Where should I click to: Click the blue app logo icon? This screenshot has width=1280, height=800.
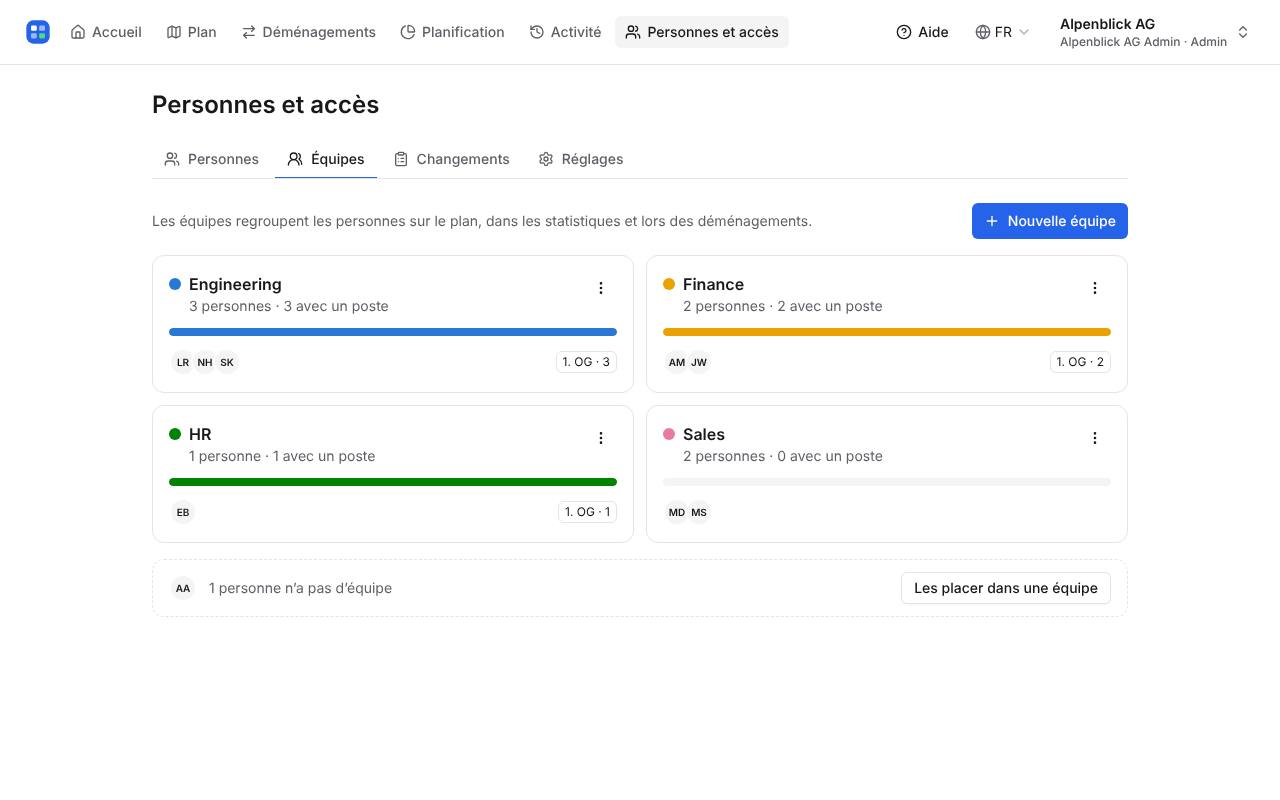38,32
